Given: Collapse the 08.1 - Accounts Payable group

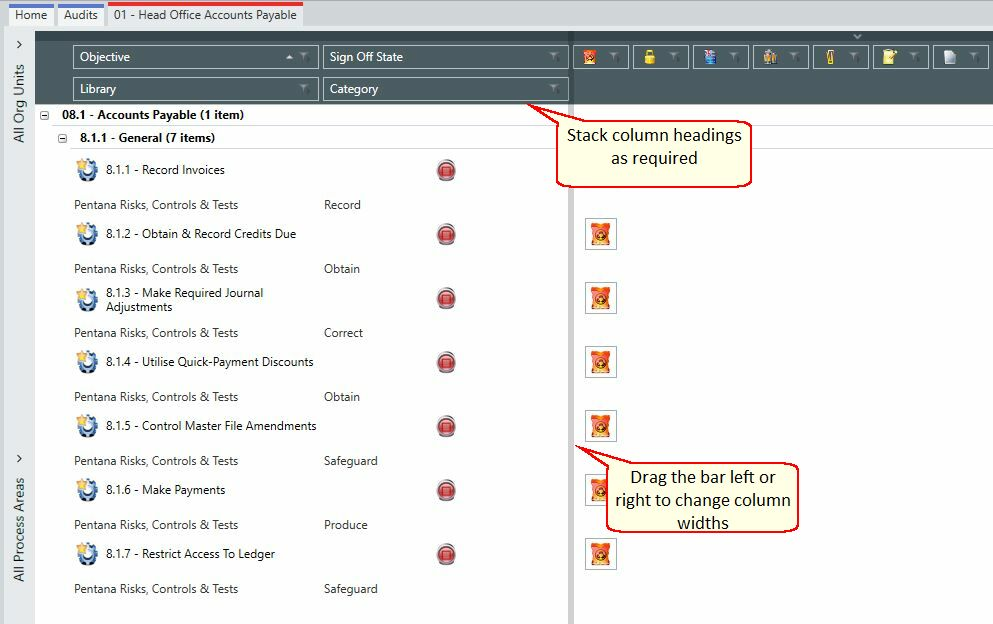Looking at the screenshot, I should pos(44,115).
